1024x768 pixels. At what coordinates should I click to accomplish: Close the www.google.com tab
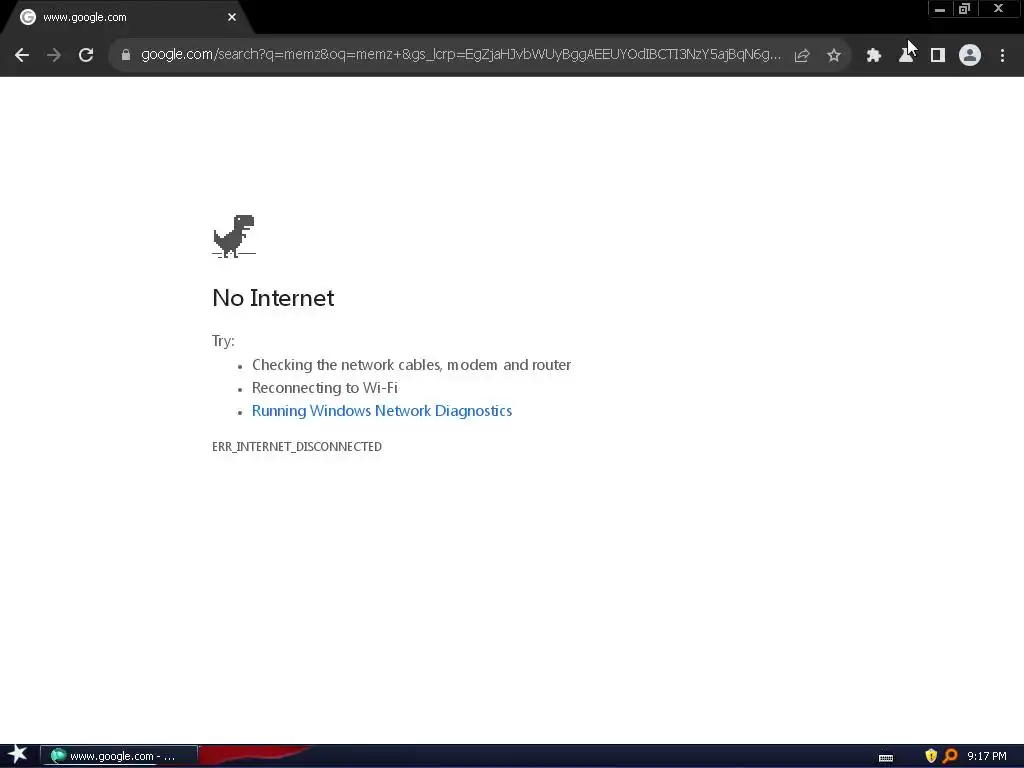[232, 18]
